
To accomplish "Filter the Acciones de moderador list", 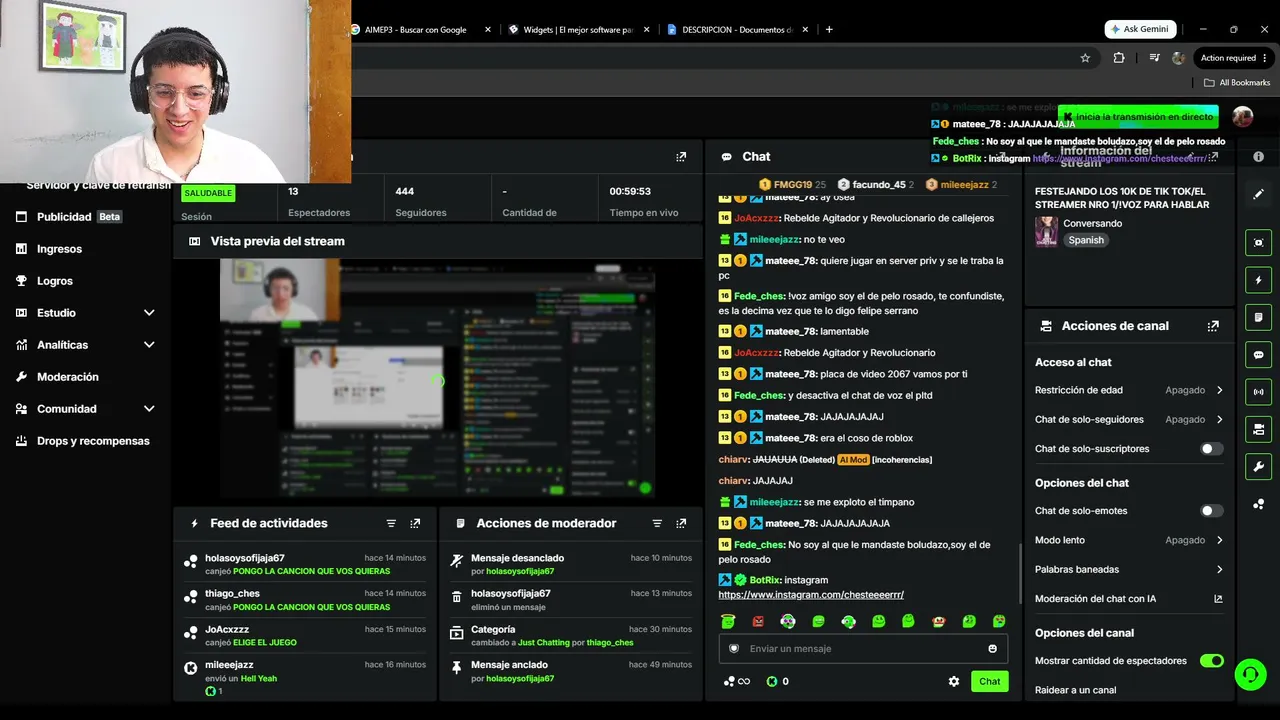I will pyautogui.click(x=657, y=523).
